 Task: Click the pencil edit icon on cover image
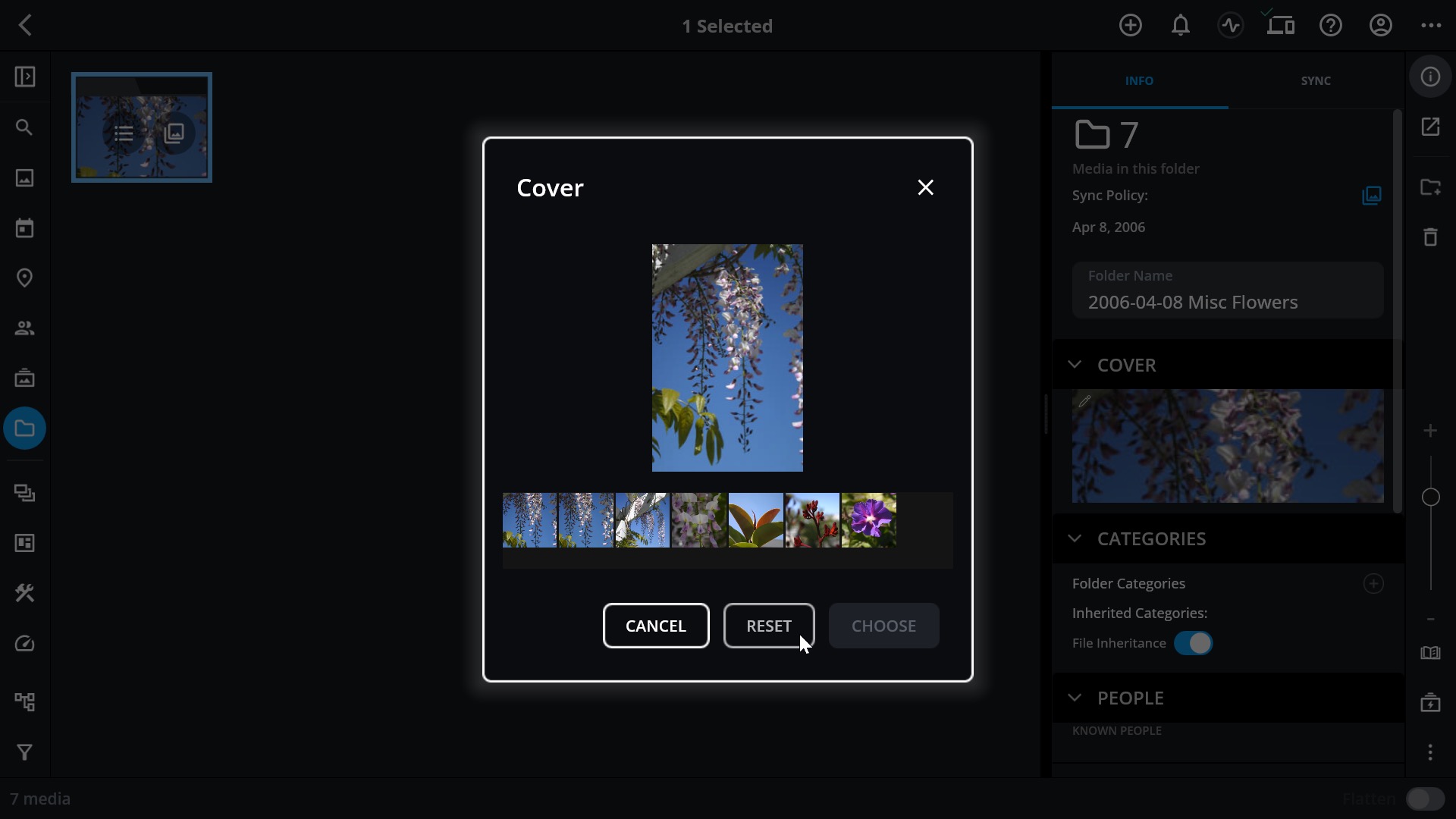coord(1084,401)
